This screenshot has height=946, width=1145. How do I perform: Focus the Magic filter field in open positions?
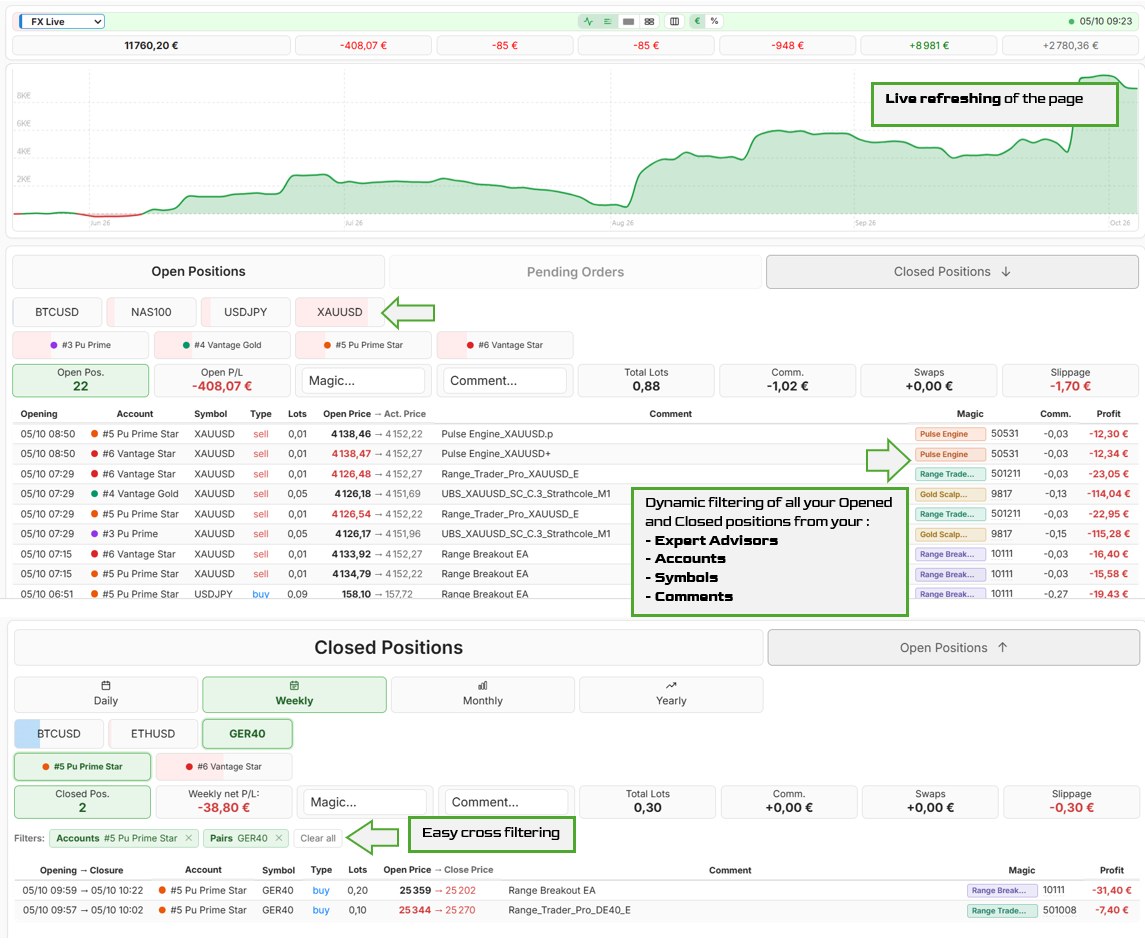[x=364, y=381]
